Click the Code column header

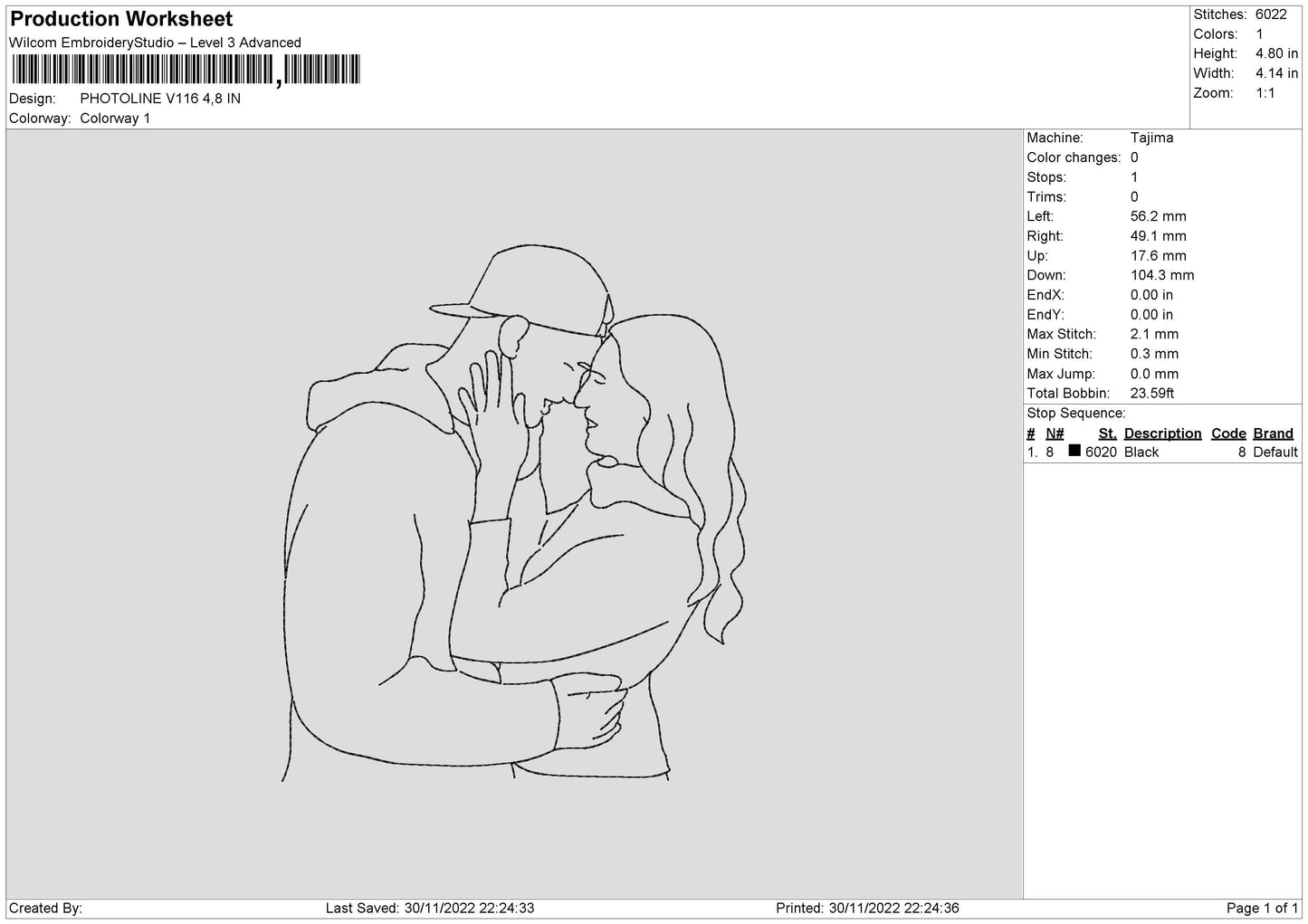pyautogui.click(x=1228, y=434)
